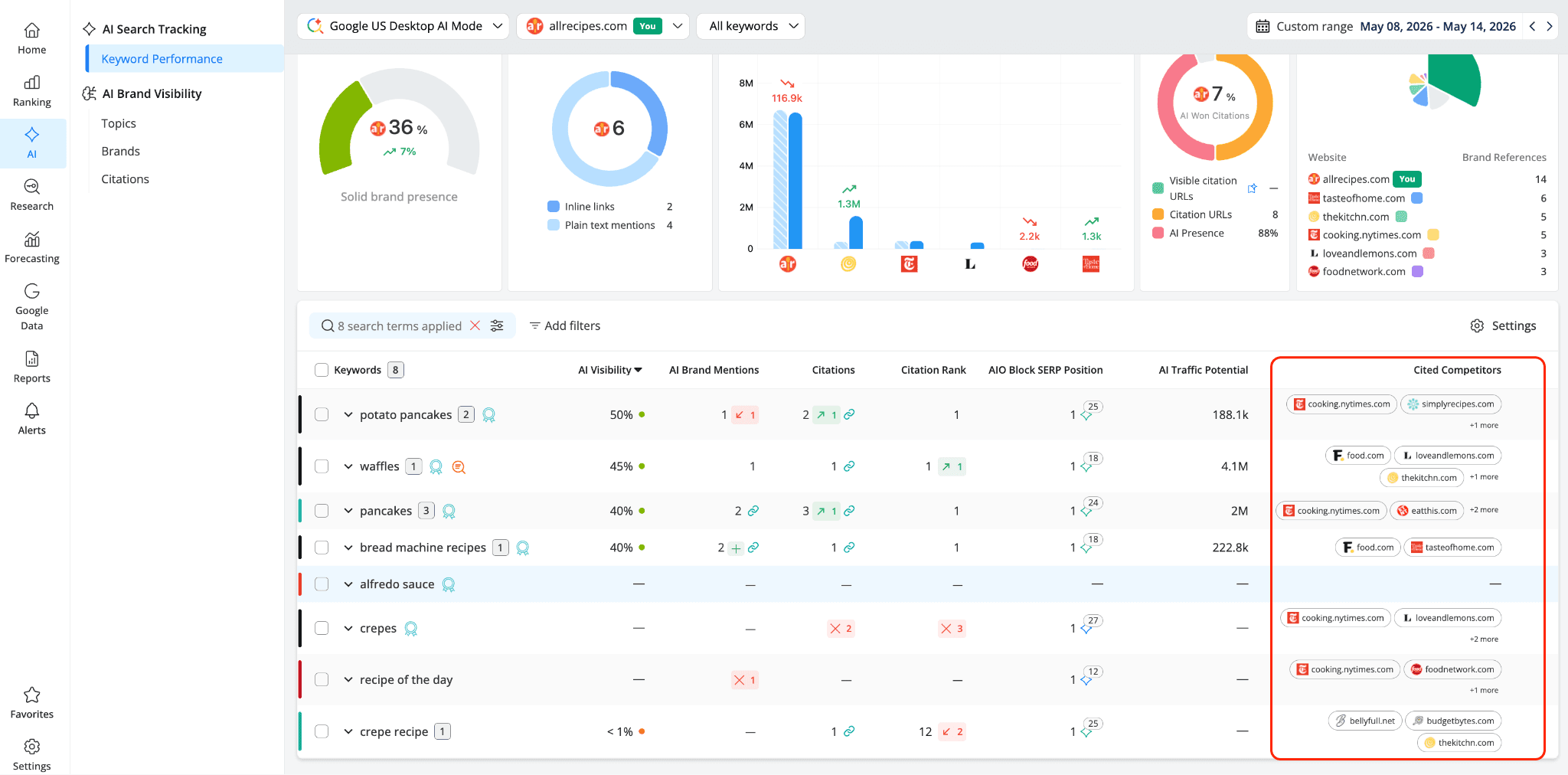Expand the potato pancakes row
Image resolution: width=1568 pixels, height=775 pixels.
click(x=348, y=414)
